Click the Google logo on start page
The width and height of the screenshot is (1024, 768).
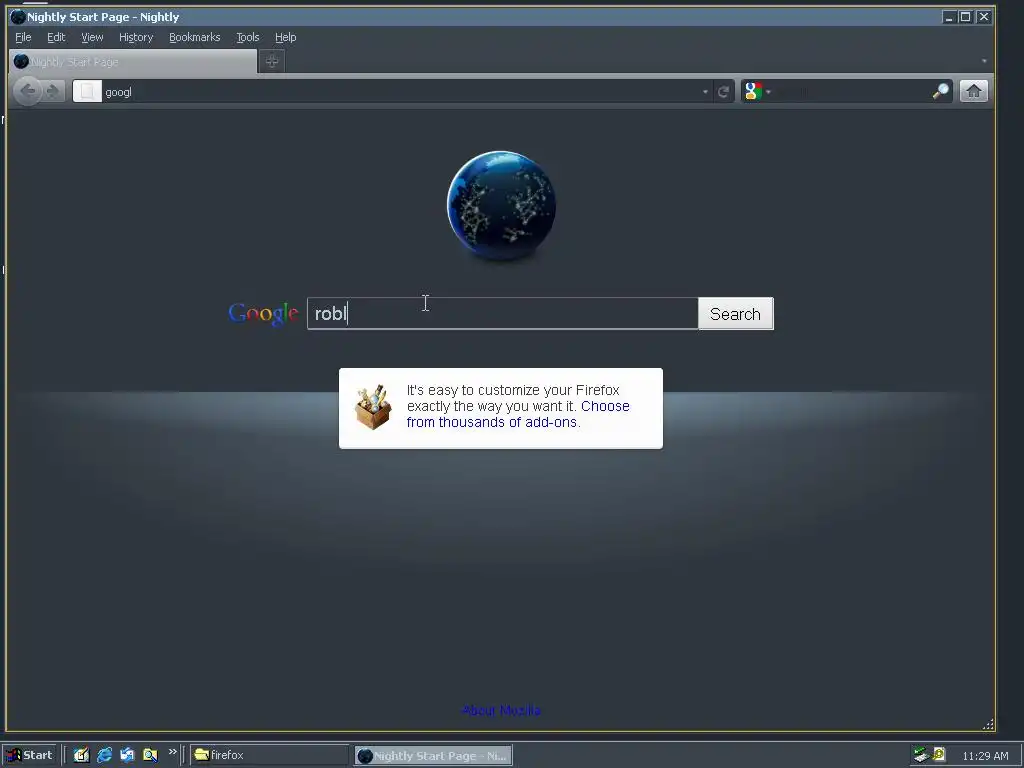pyautogui.click(x=263, y=314)
